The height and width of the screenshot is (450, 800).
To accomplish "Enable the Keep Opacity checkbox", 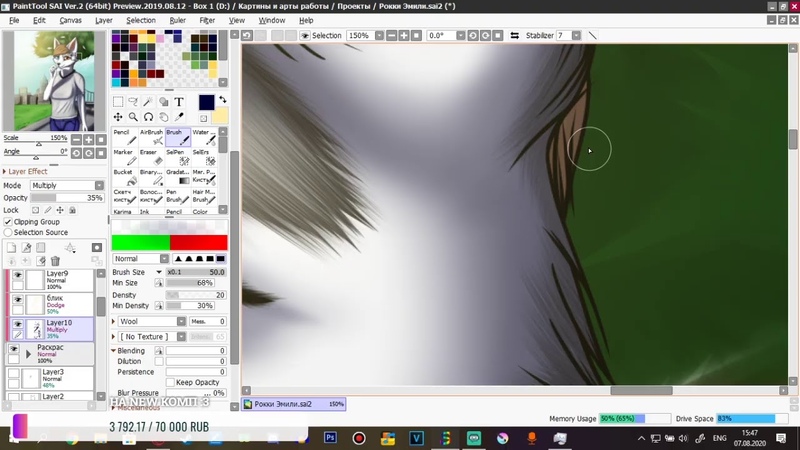I will point(170,382).
